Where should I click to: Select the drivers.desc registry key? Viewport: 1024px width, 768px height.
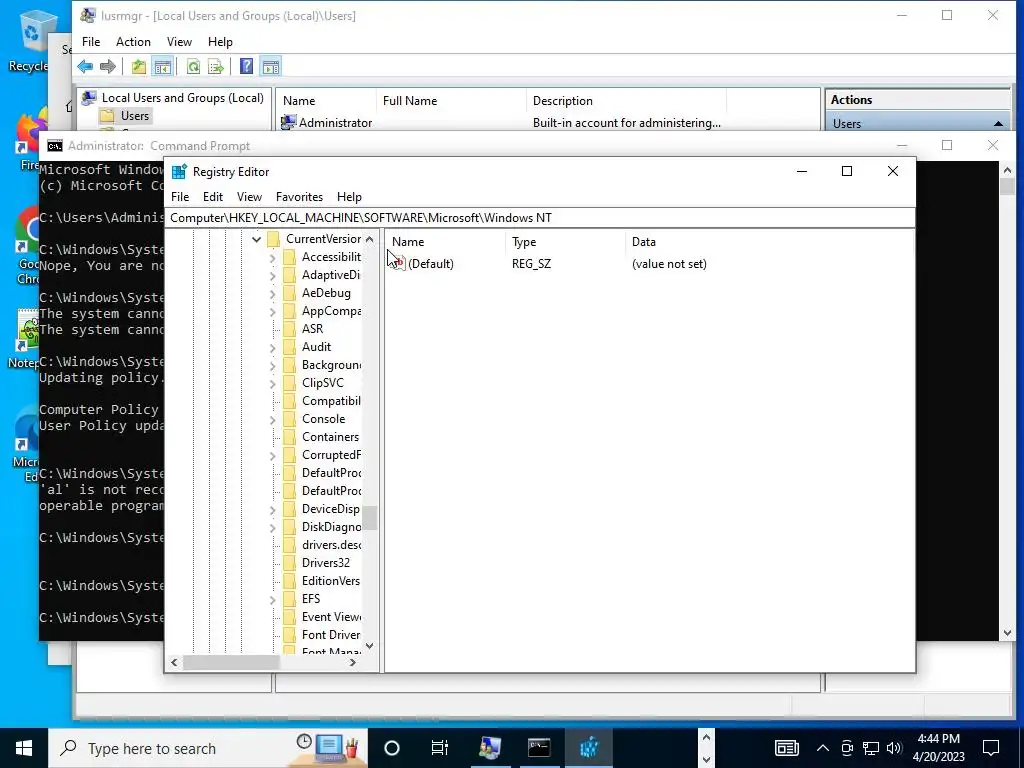(x=330, y=545)
